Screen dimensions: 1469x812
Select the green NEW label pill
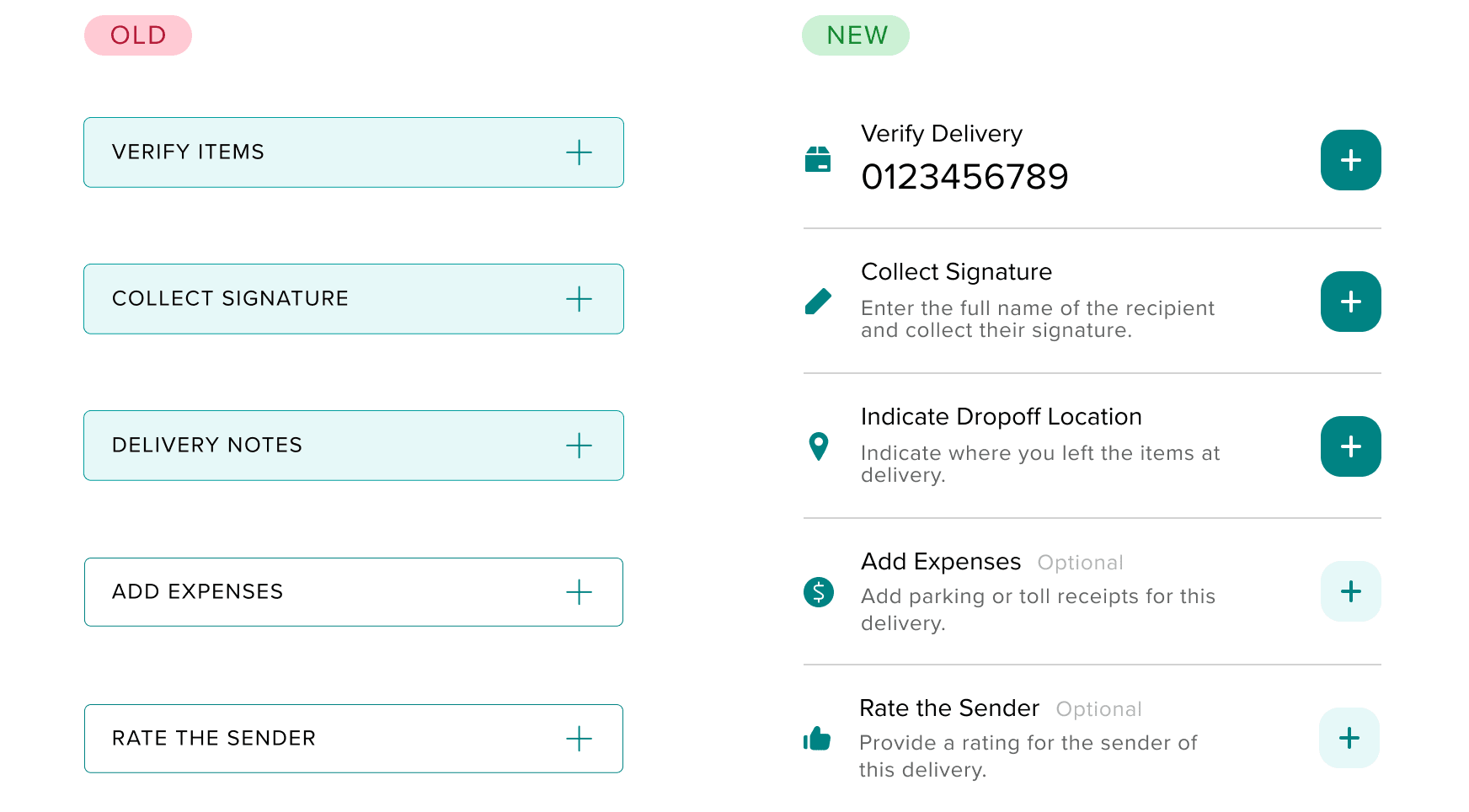coord(856,35)
